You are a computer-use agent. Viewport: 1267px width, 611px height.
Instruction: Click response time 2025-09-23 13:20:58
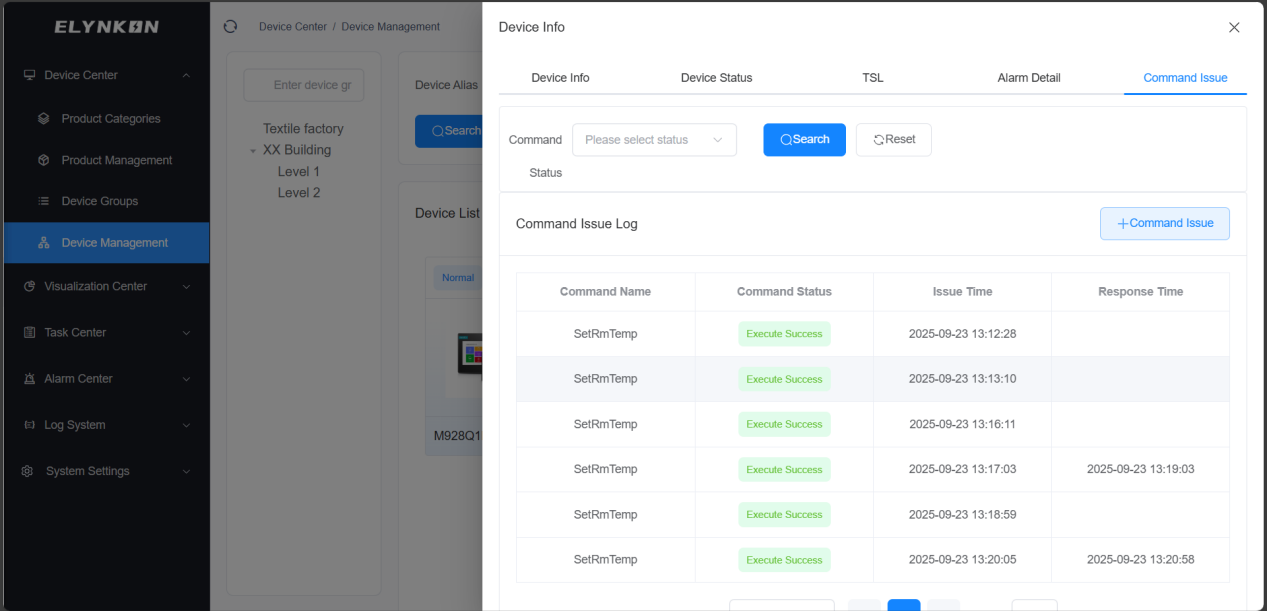coord(1140,560)
